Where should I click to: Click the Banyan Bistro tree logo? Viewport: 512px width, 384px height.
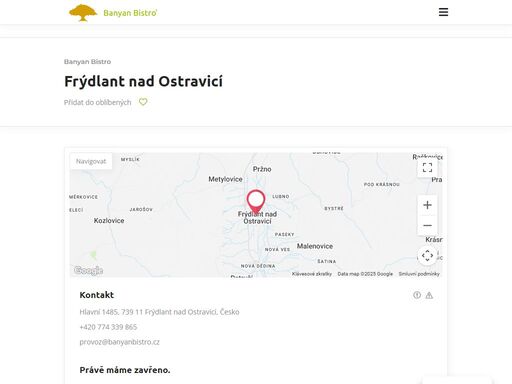coord(83,13)
